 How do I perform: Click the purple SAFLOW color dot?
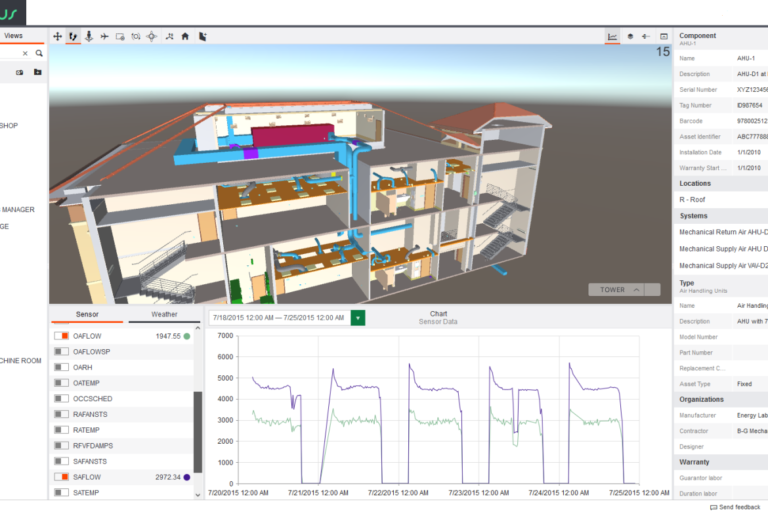pyautogui.click(x=187, y=477)
